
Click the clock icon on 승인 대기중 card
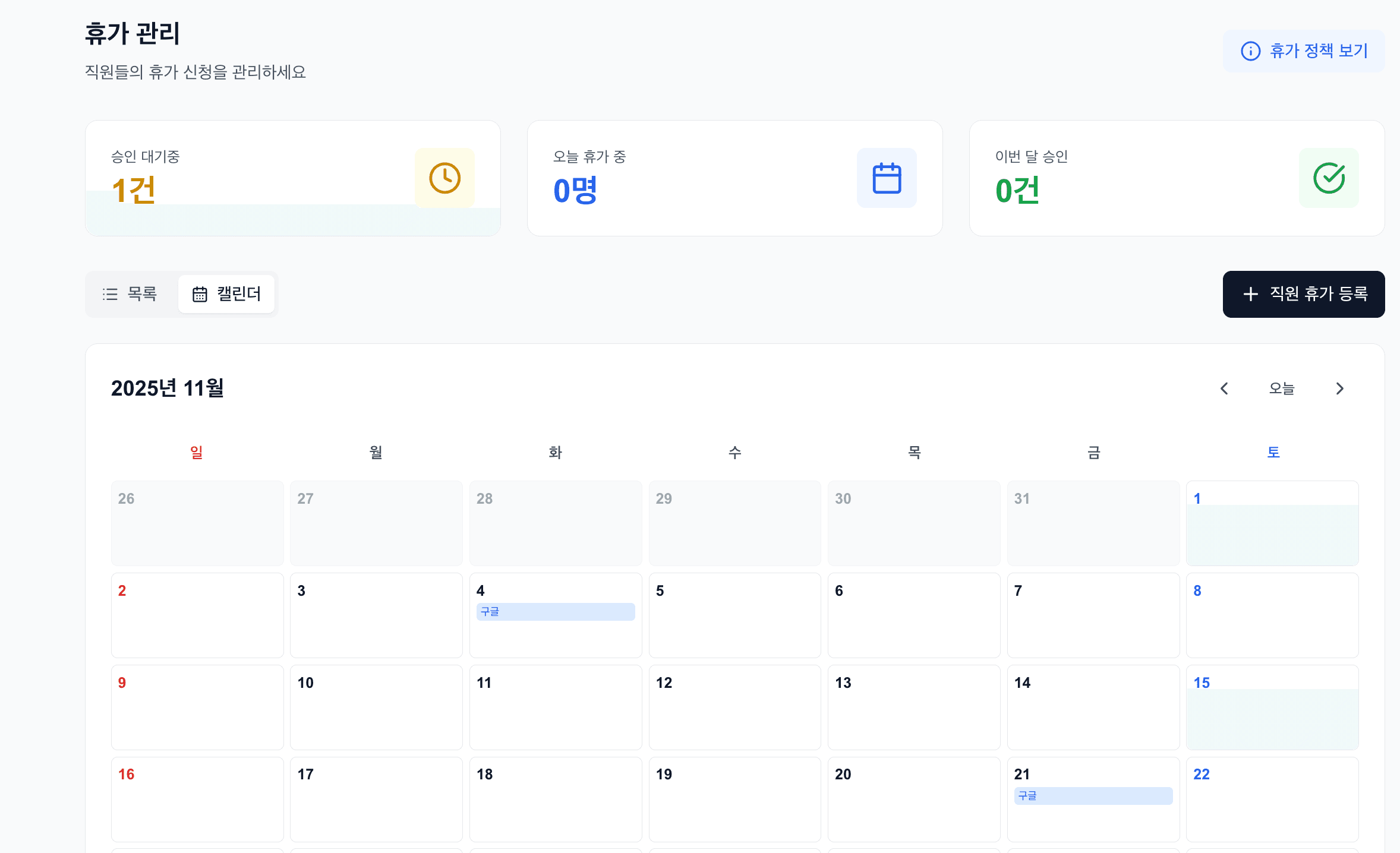point(444,177)
